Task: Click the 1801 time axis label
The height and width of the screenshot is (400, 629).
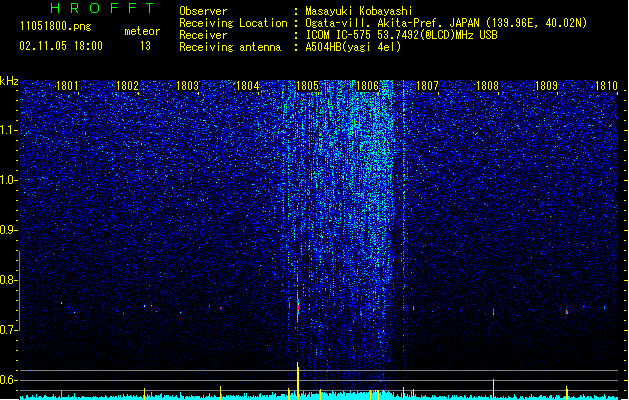Action: [67, 85]
